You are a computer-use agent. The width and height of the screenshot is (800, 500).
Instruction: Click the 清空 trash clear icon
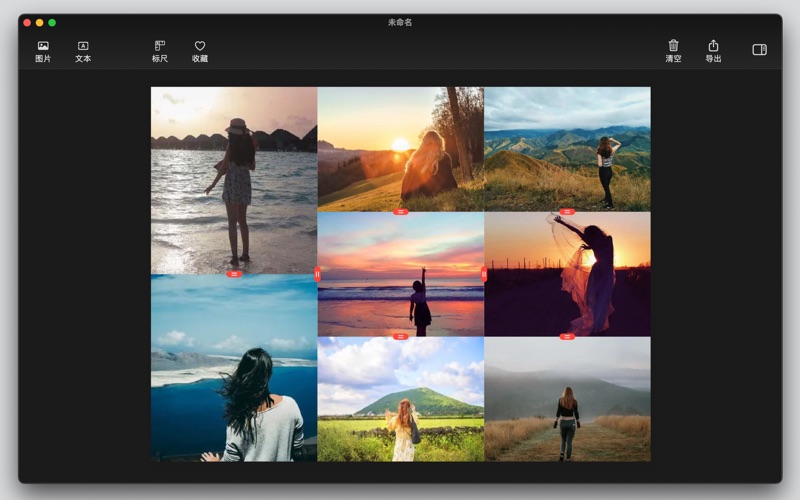[x=673, y=51]
